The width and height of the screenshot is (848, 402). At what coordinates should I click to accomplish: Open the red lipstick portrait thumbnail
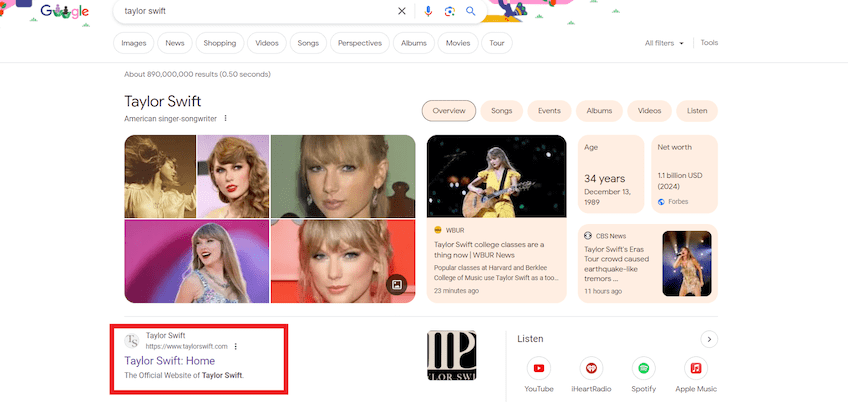[233, 176]
